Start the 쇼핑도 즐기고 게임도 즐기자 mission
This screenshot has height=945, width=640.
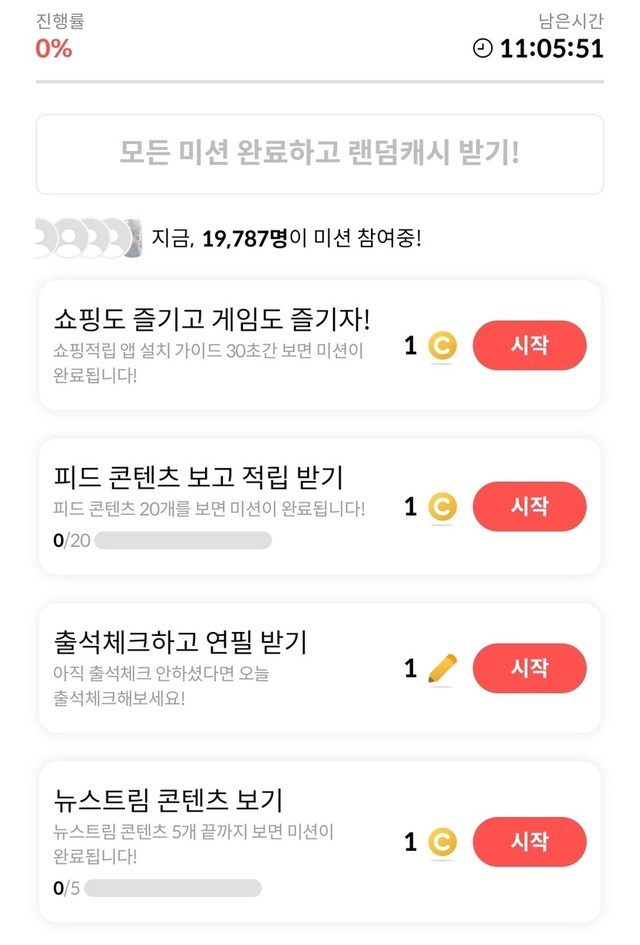[x=529, y=346]
